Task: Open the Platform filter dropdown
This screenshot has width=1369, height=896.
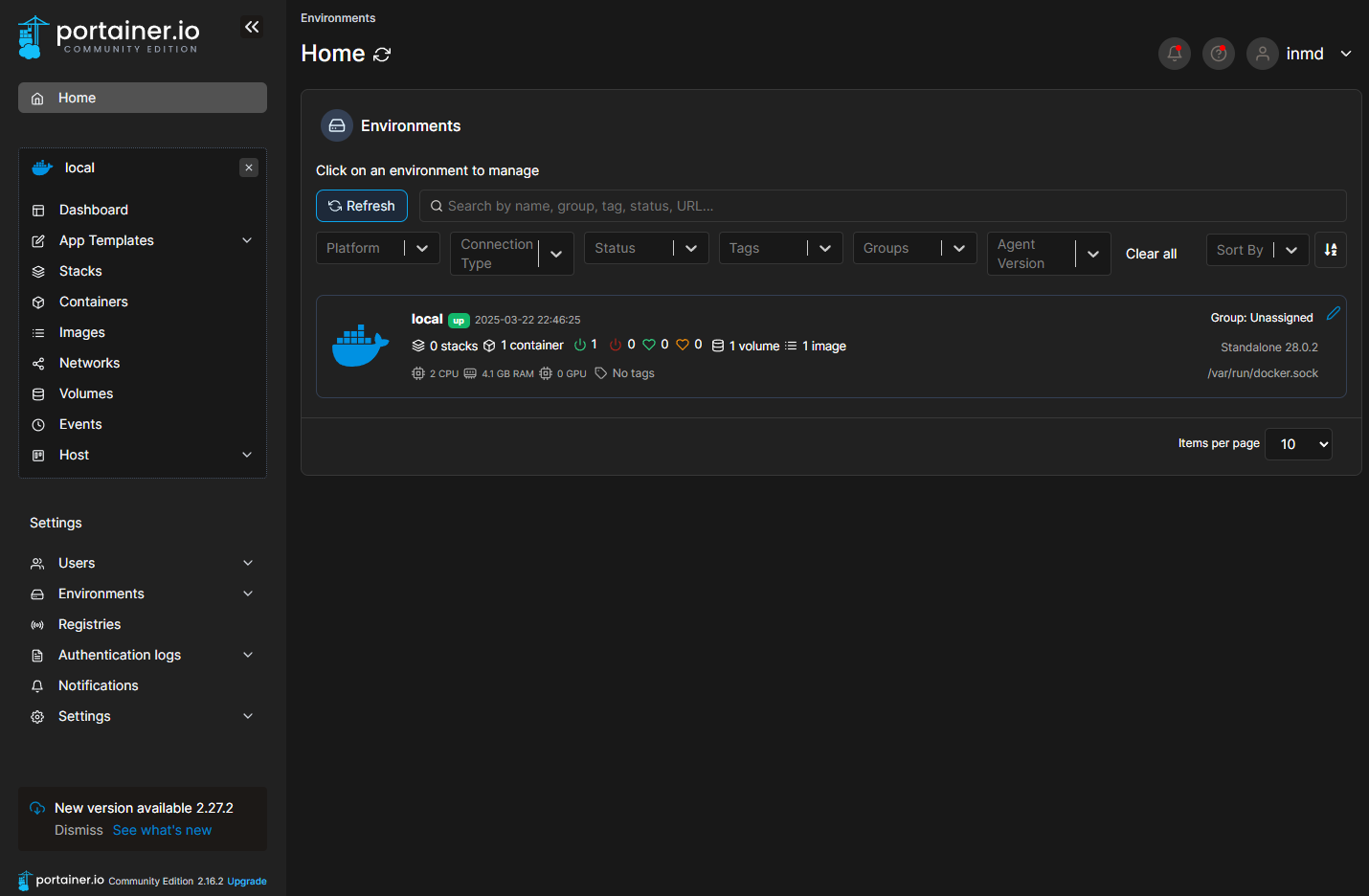Action: (x=377, y=248)
